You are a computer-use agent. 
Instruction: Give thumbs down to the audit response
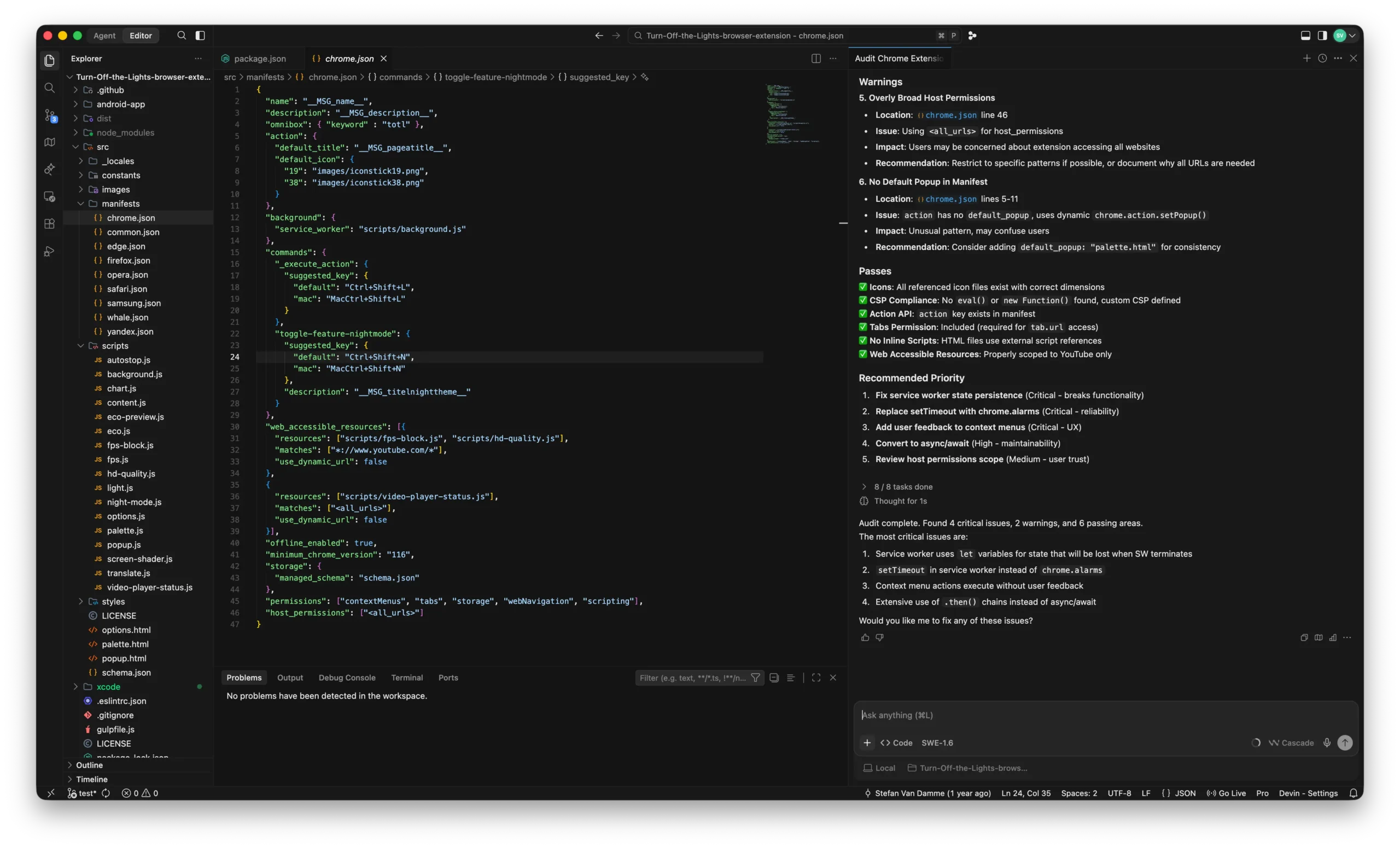pyautogui.click(x=879, y=638)
